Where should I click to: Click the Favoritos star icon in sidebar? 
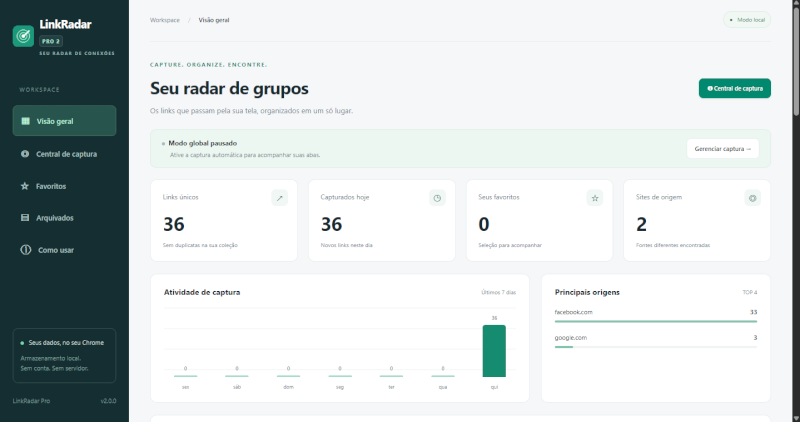pos(24,186)
